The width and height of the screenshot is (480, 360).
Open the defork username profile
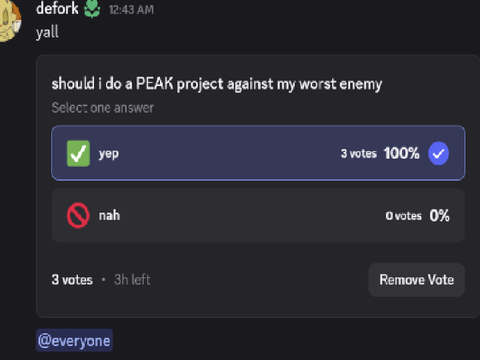(57, 8)
